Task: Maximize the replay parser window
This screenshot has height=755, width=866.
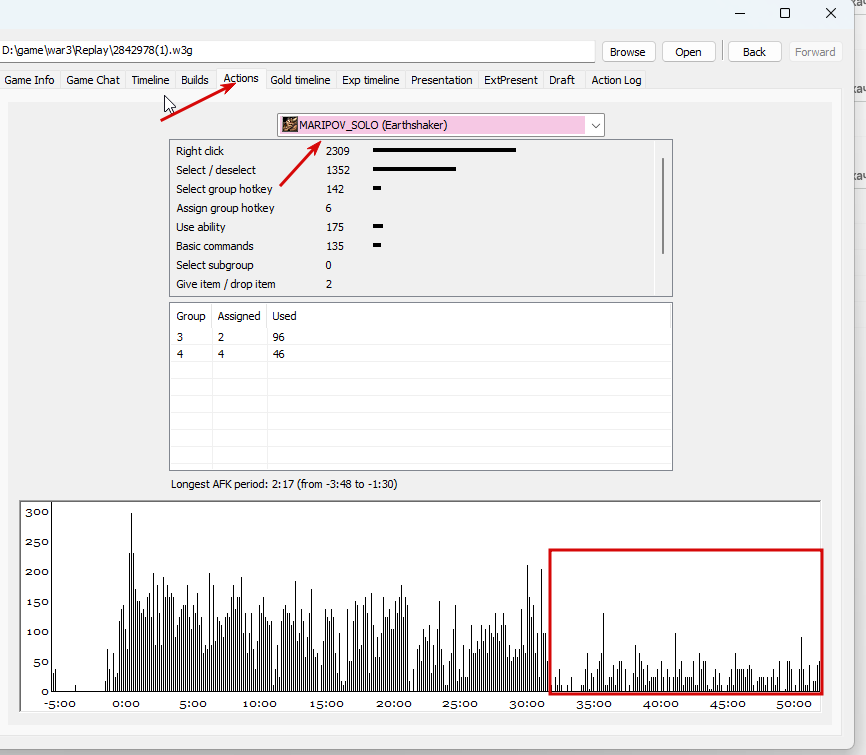Action: click(x=785, y=13)
